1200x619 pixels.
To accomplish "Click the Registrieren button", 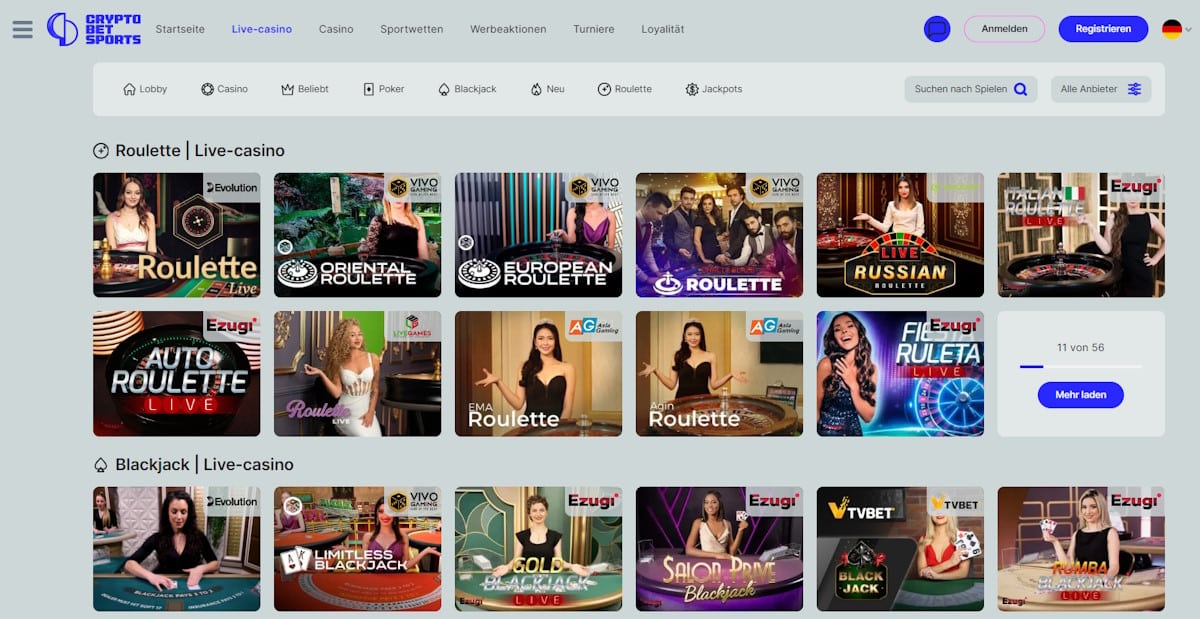I will point(1103,29).
